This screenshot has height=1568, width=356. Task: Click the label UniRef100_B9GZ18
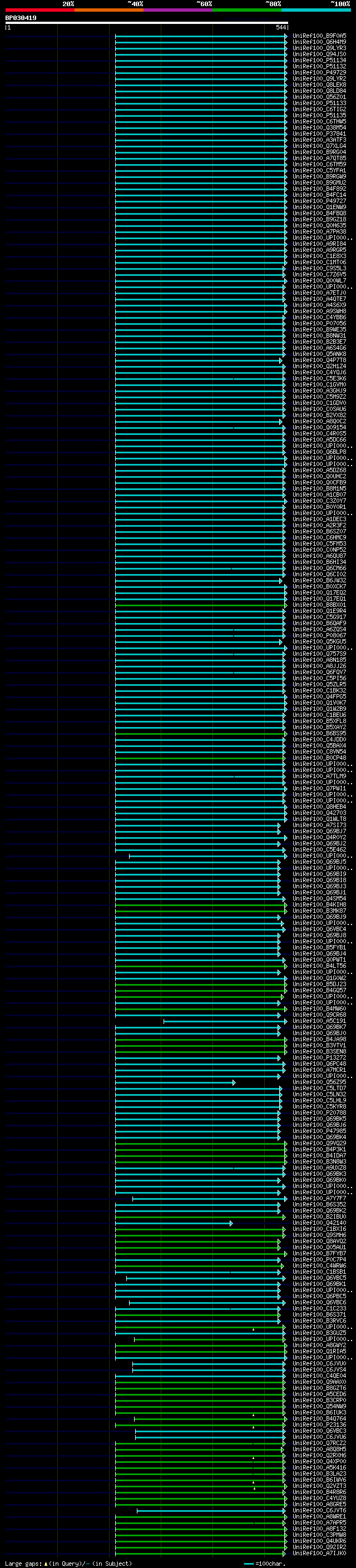coord(319,219)
